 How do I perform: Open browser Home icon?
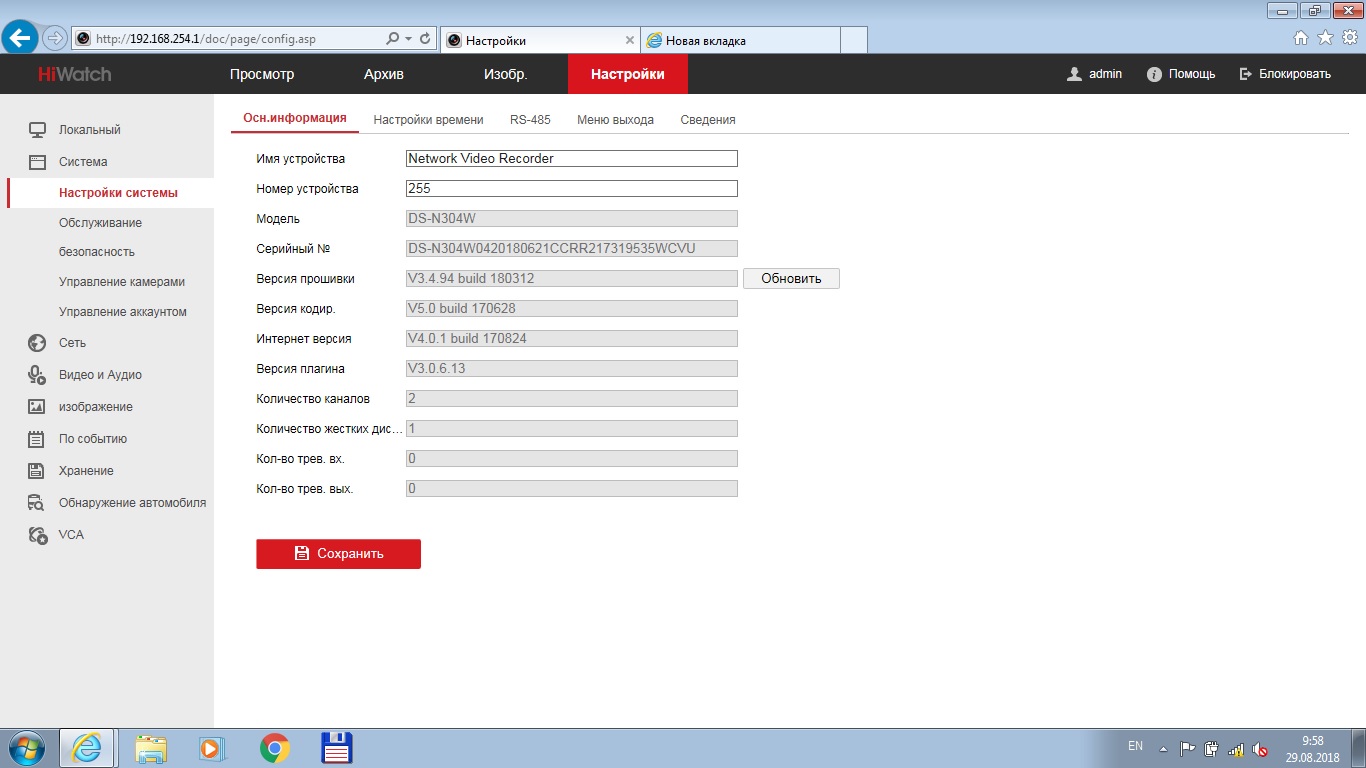1301,38
